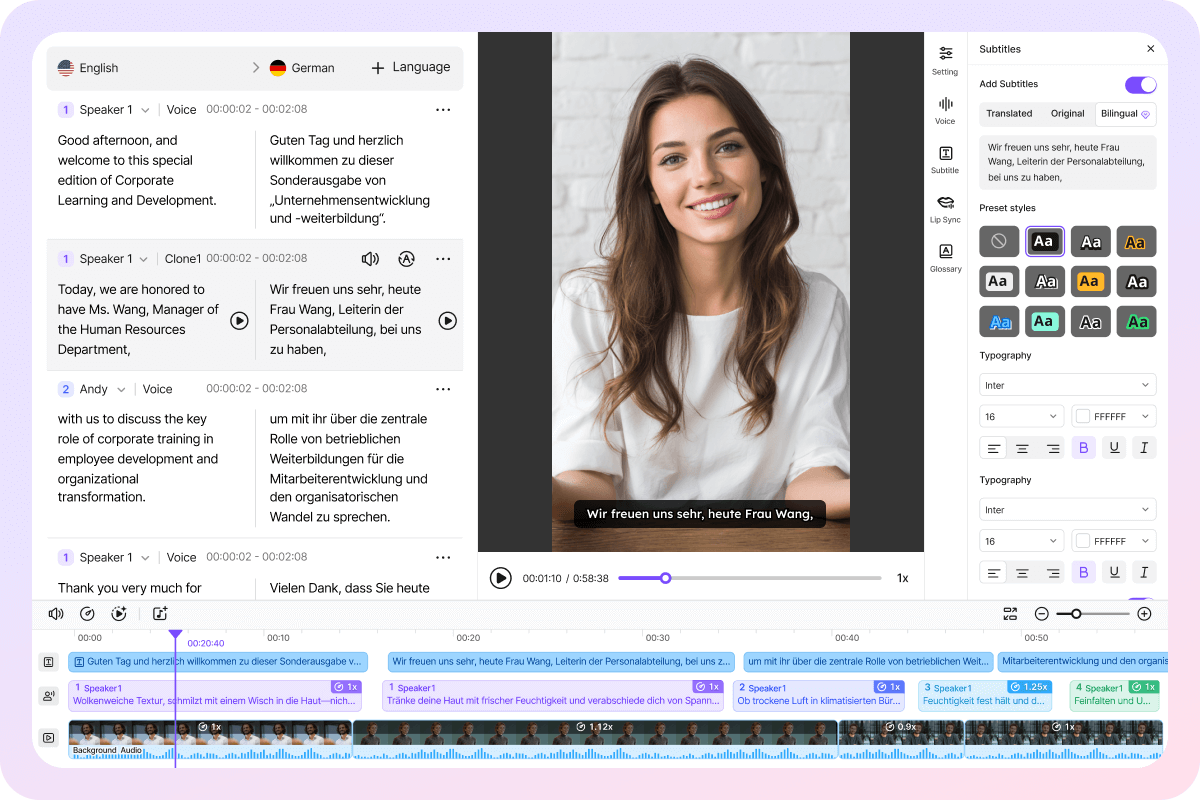This screenshot has width=1200, height=800.
Task: Toggle the Add Subtitles switch
Action: click(x=1139, y=84)
